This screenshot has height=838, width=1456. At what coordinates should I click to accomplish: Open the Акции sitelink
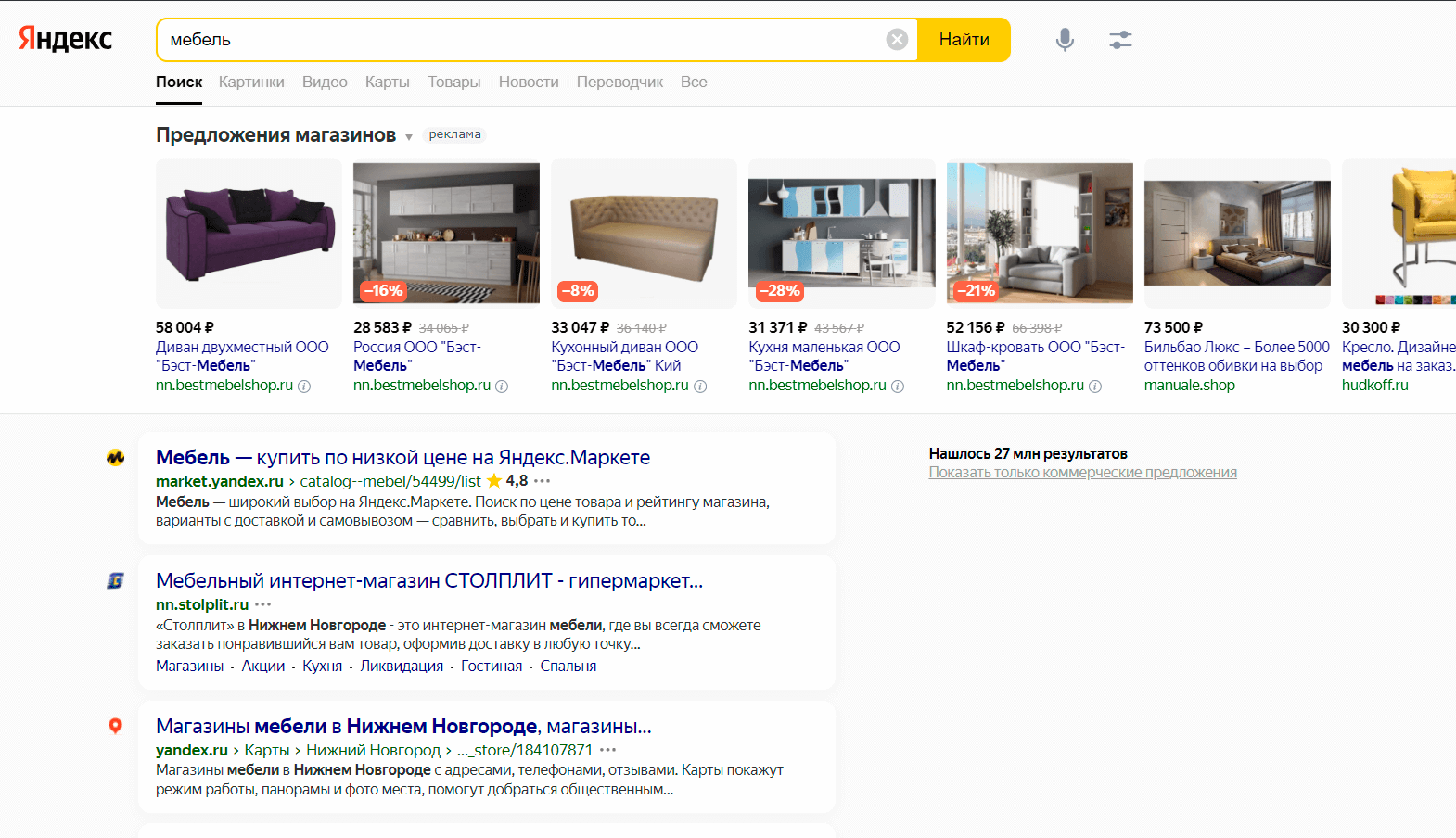coord(263,666)
